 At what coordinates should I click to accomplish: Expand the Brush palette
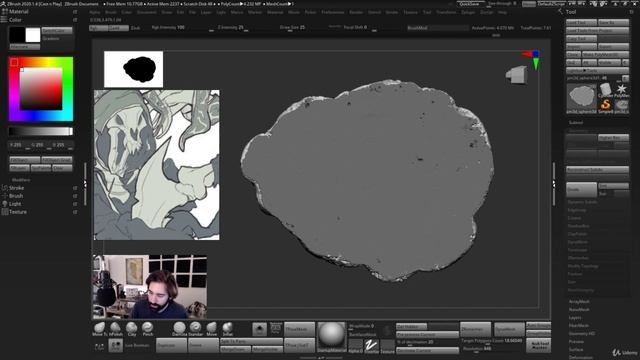tap(16, 196)
